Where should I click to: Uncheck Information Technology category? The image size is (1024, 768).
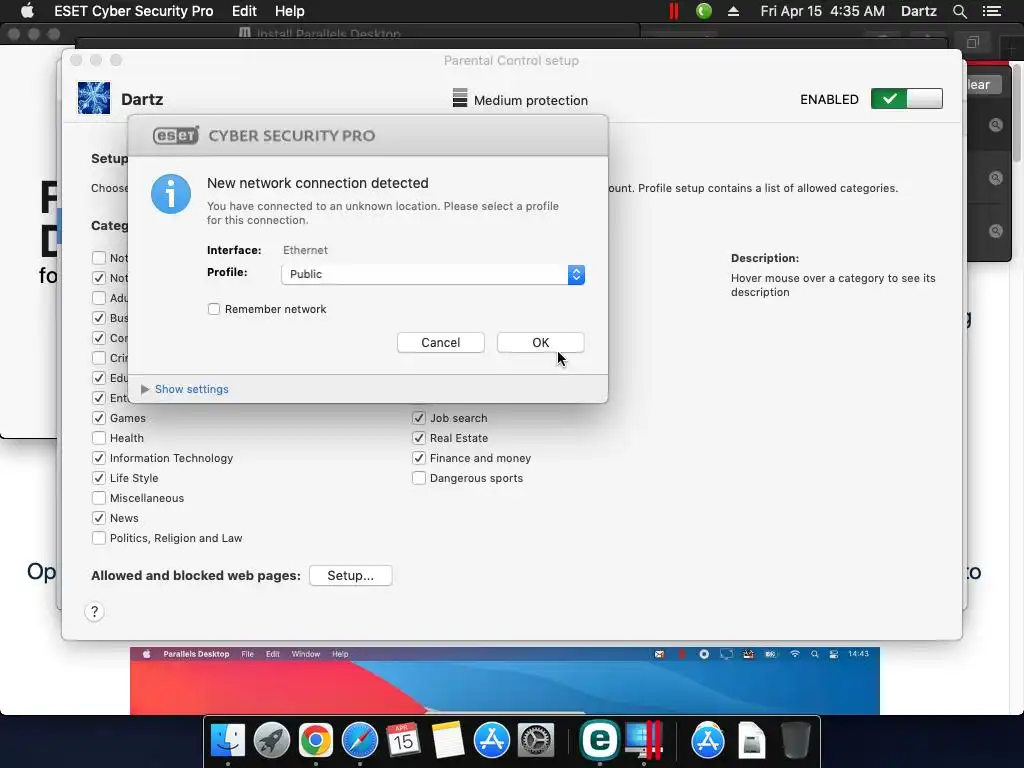(99, 458)
